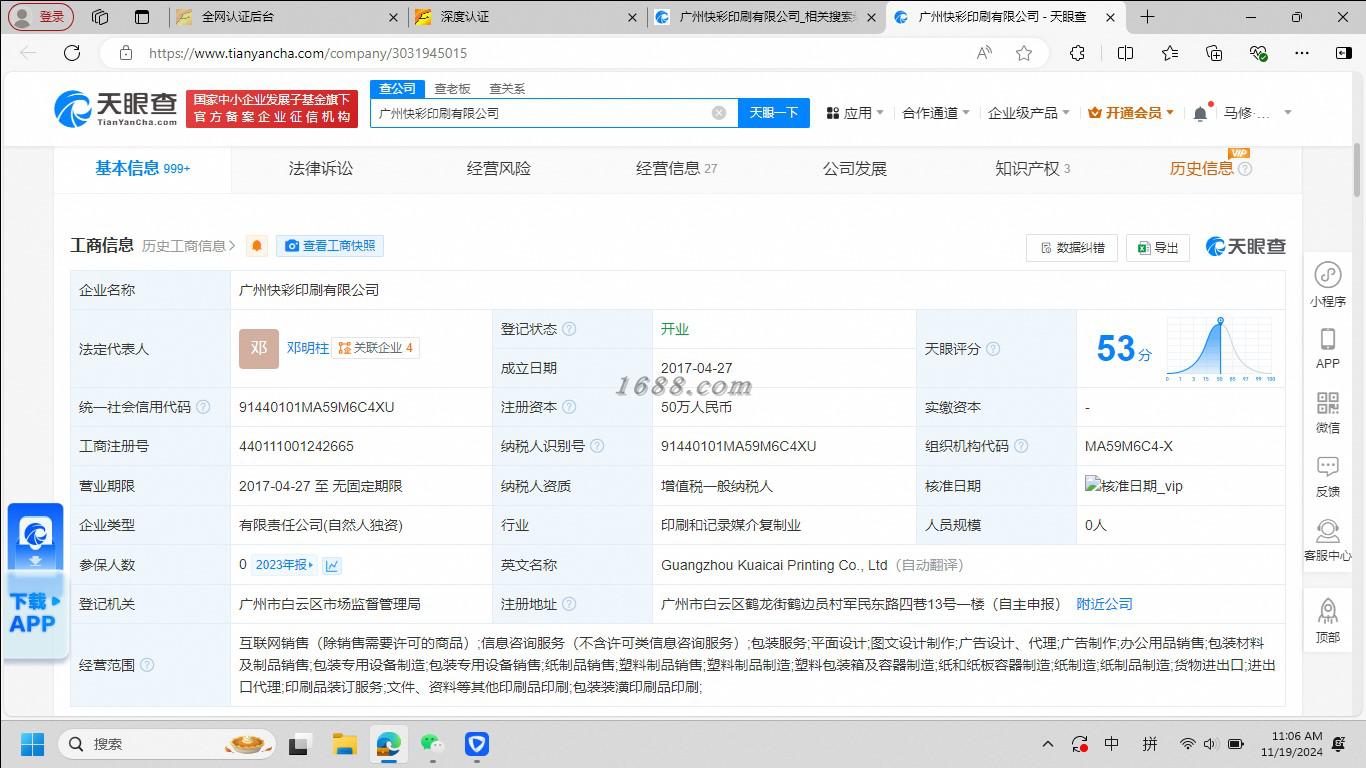This screenshot has width=1366, height=768.
Task: Expand 历史工商信息 chevron link
Action: coord(189,246)
